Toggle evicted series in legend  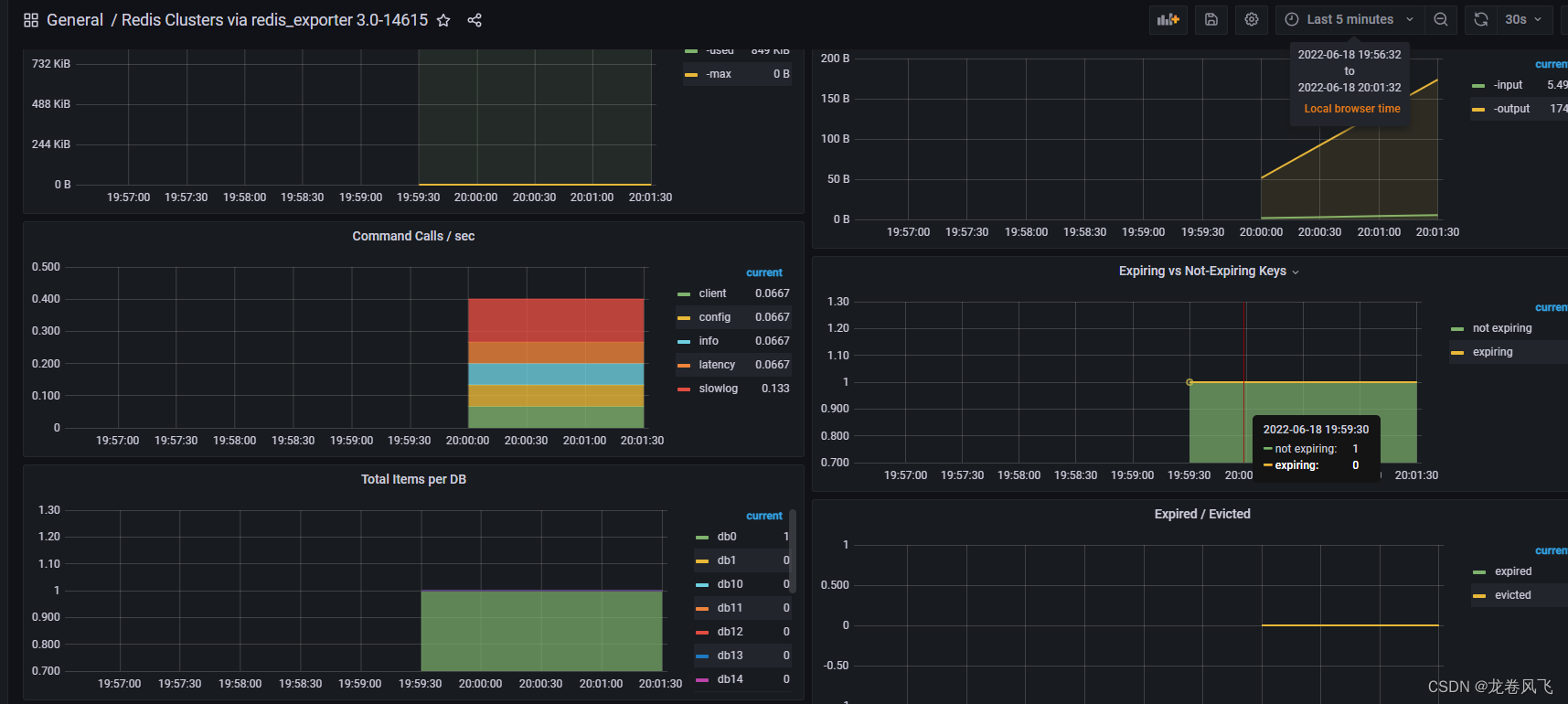click(1512, 595)
